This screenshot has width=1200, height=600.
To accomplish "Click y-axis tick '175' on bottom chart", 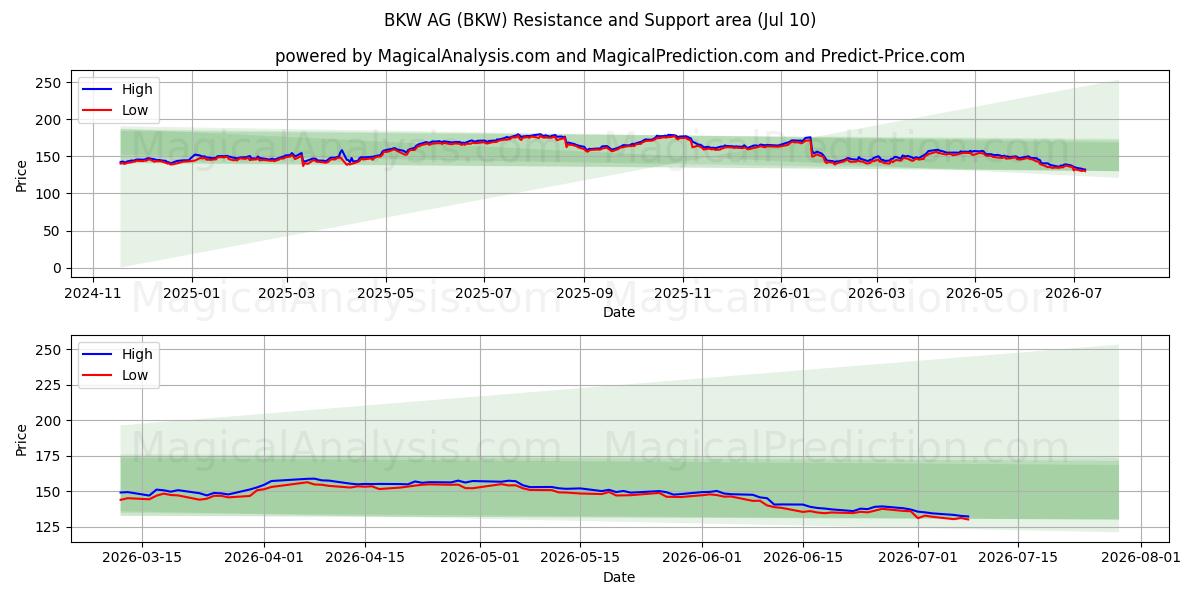I will pos(50,456).
